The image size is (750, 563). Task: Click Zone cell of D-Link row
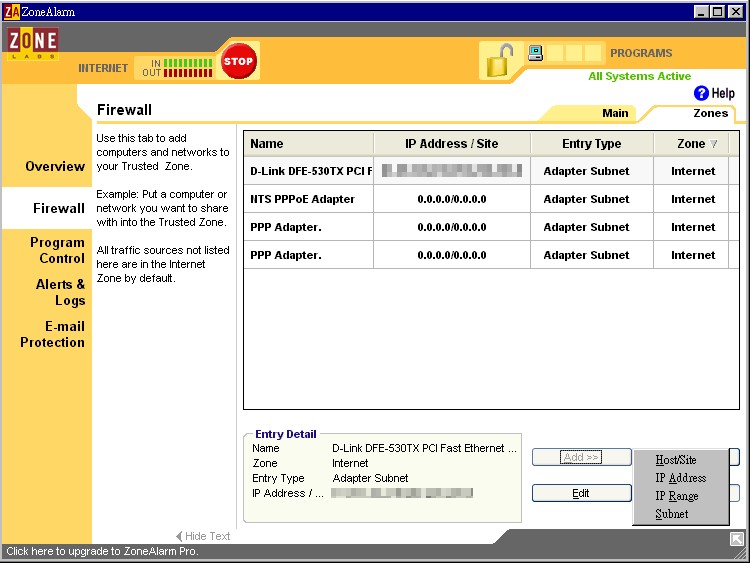[693, 171]
